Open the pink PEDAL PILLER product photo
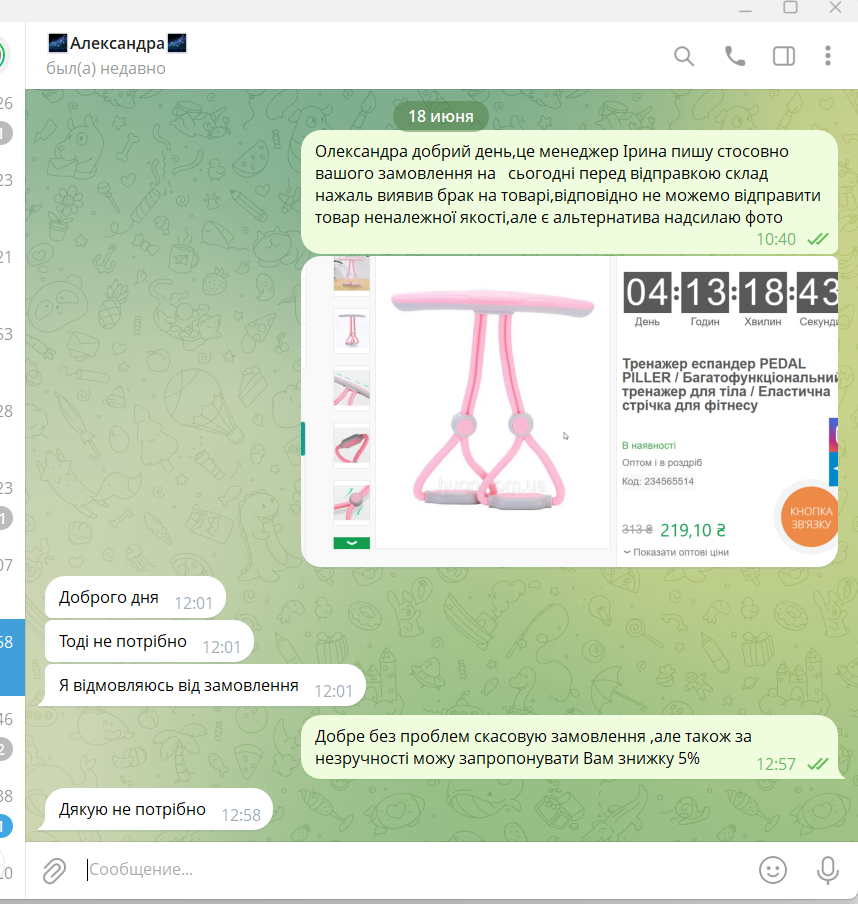This screenshot has width=858, height=904. [x=570, y=412]
